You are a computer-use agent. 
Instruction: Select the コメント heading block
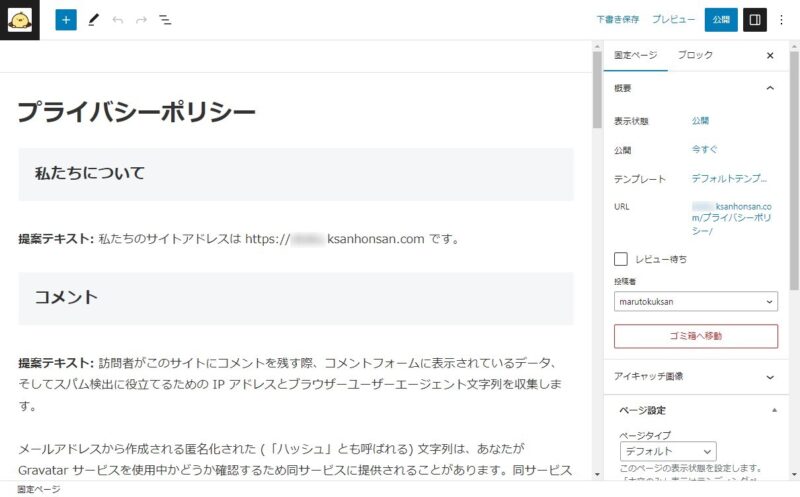[x=296, y=298]
